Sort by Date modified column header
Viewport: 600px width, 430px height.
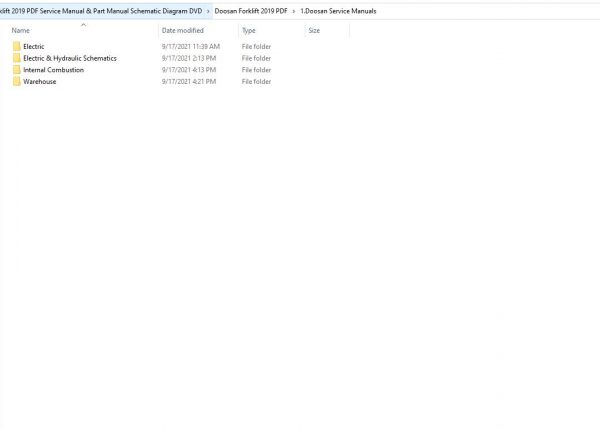pos(183,30)
